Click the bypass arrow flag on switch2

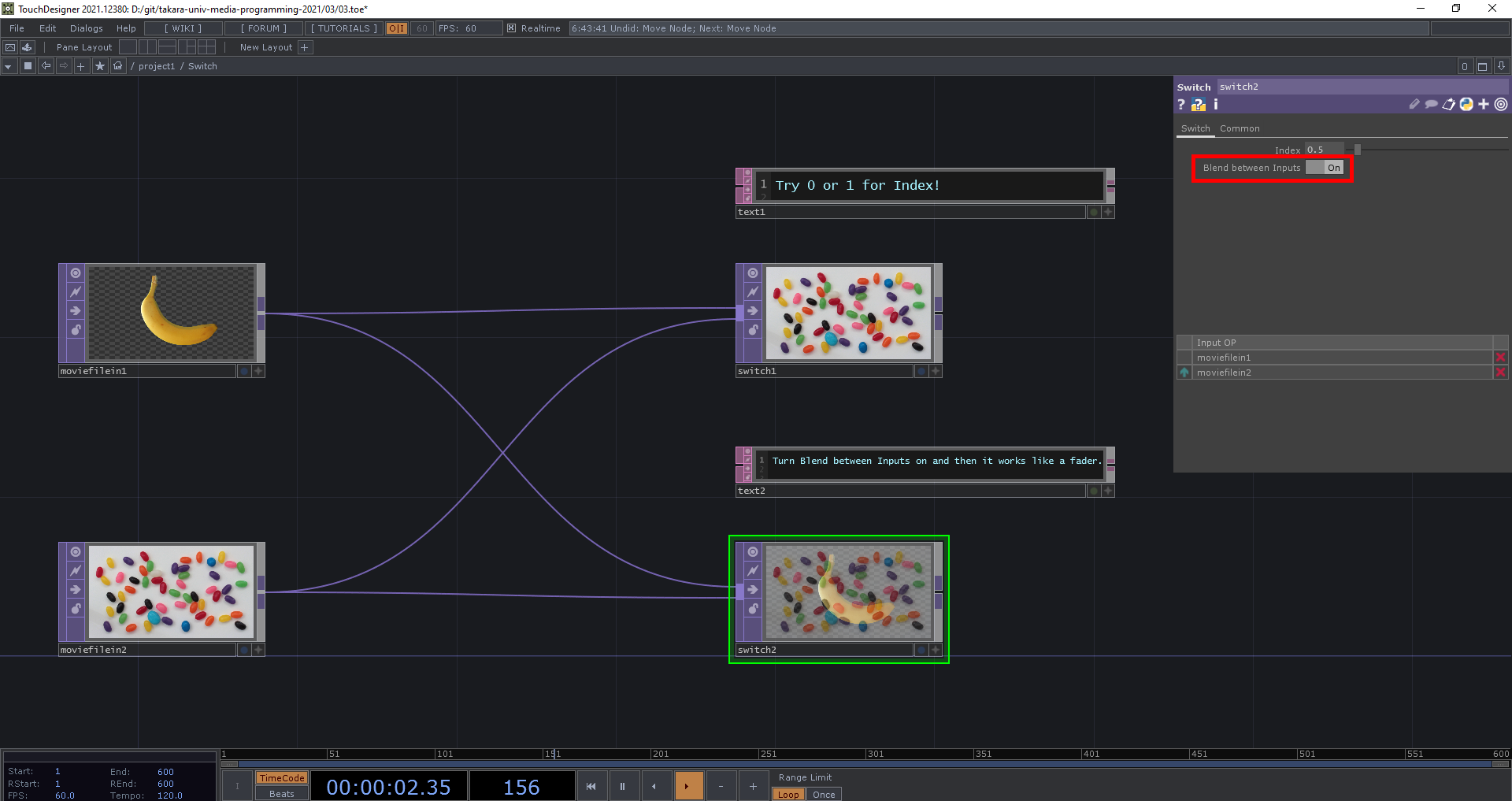[752, 590]
